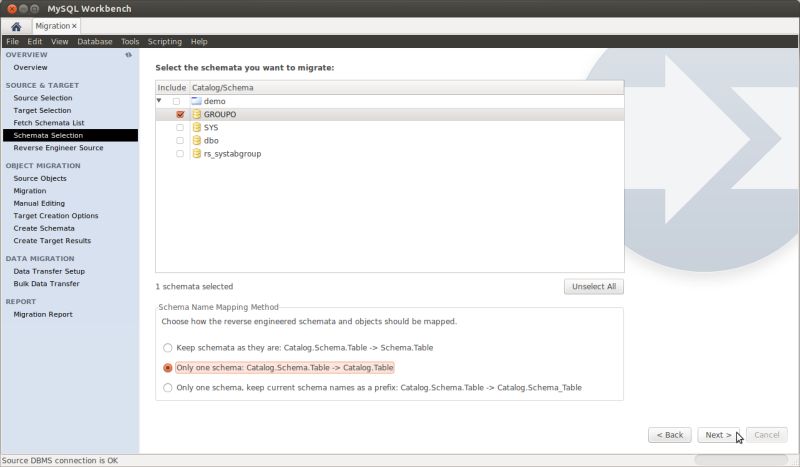800x467 pixels.
Task: Select the rs_systabgroup row name
Action: [x=232, y=154]
